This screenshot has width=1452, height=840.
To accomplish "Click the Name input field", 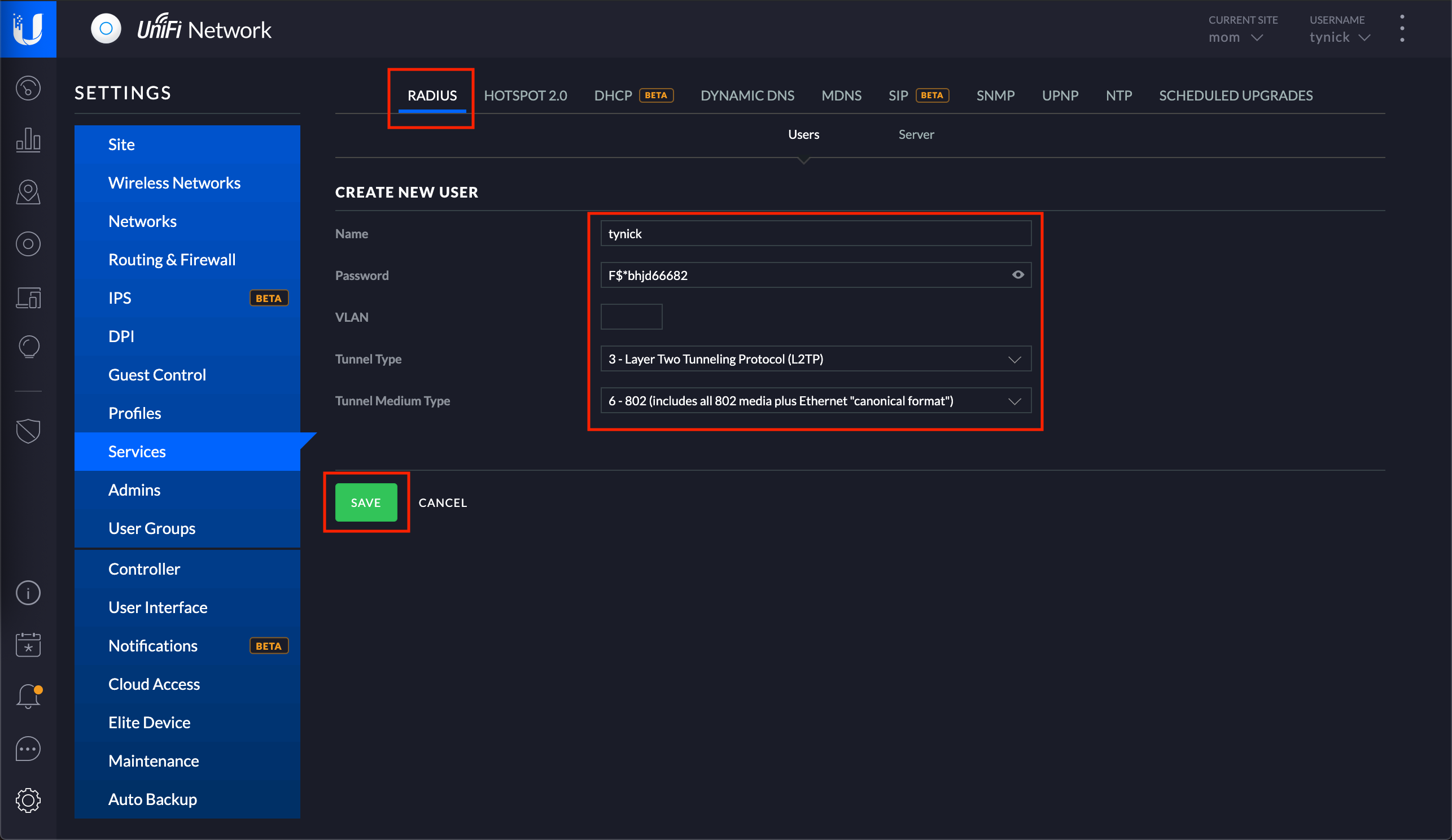I will tap(814, 233).
